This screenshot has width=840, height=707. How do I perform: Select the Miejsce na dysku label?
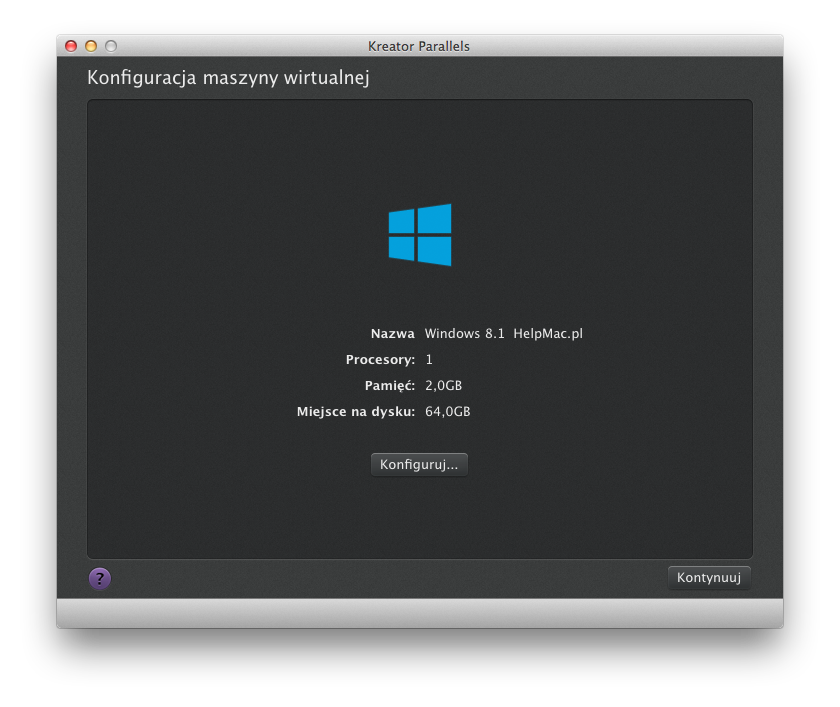[355, 412]
